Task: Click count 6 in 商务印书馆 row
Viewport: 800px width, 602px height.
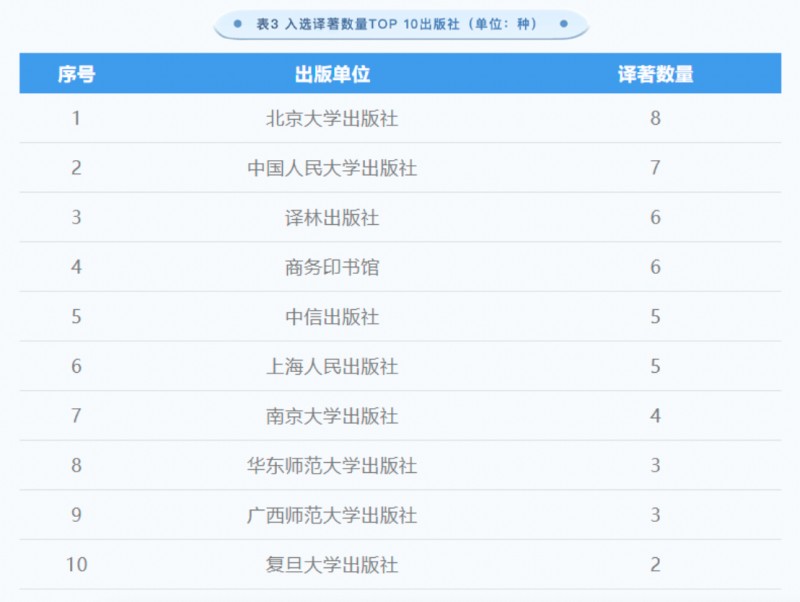Action: click(656, 267)
